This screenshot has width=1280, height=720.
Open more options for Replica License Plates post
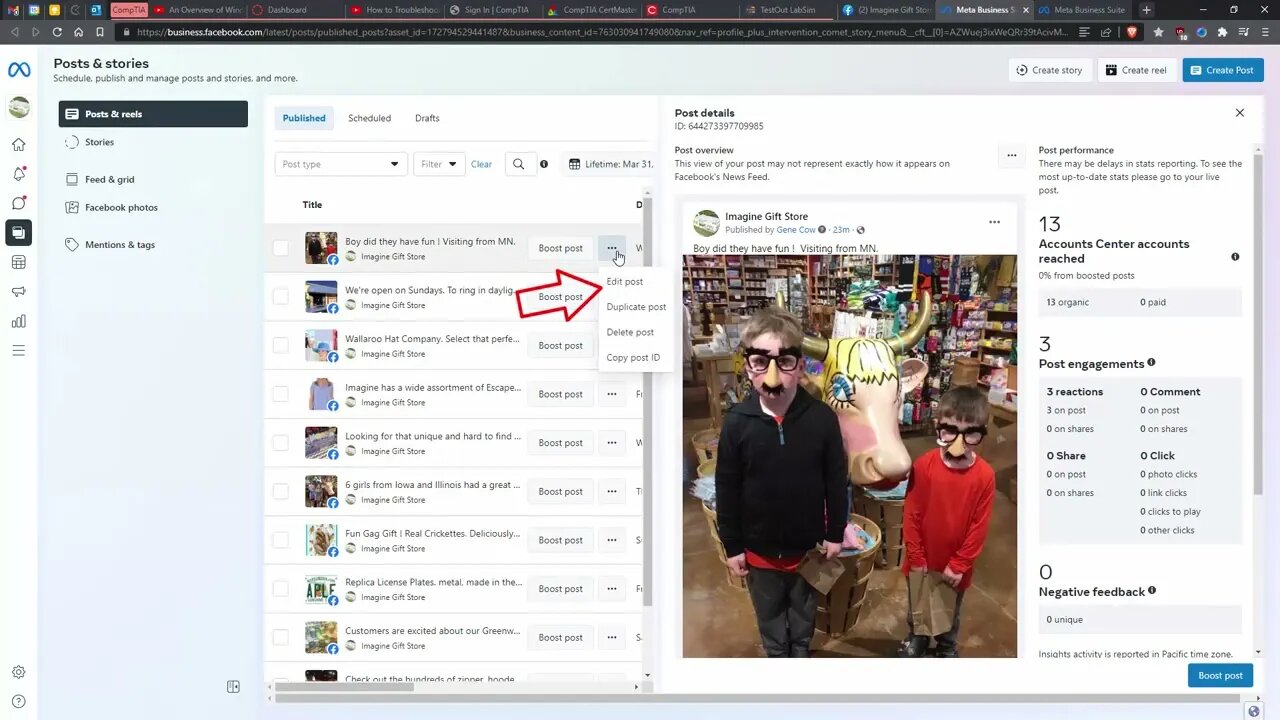tap(612, 589)
